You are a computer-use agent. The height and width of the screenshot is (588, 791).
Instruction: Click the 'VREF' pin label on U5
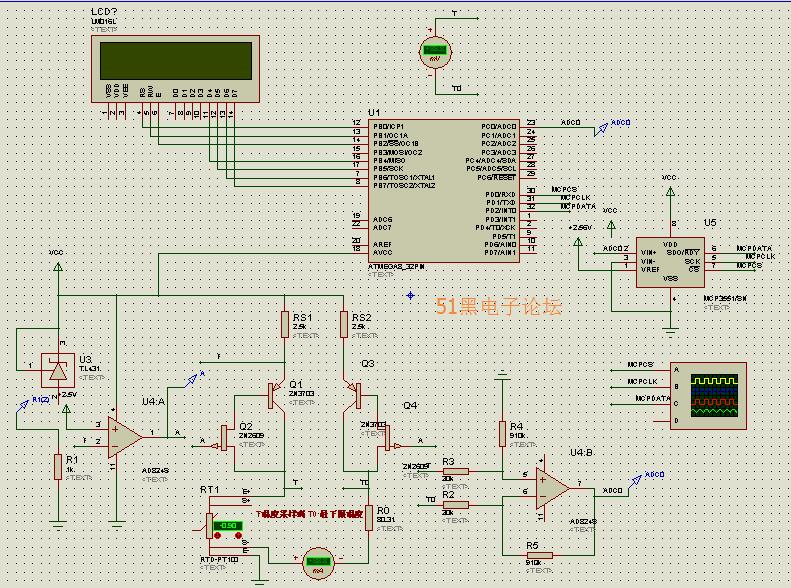coord(650,270)
